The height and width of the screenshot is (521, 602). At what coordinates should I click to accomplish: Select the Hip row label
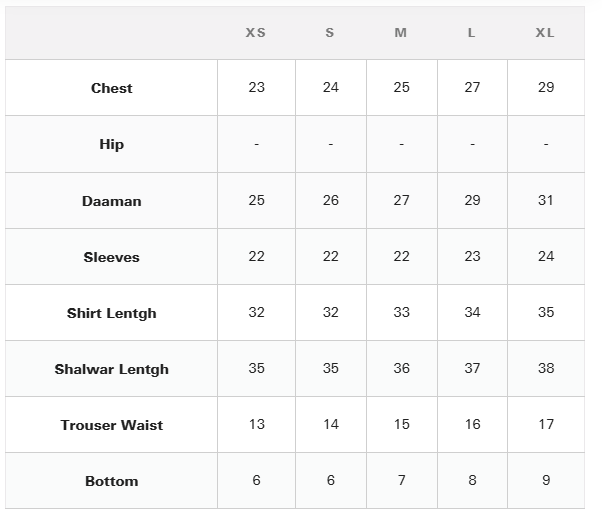[x=112, y=144]
